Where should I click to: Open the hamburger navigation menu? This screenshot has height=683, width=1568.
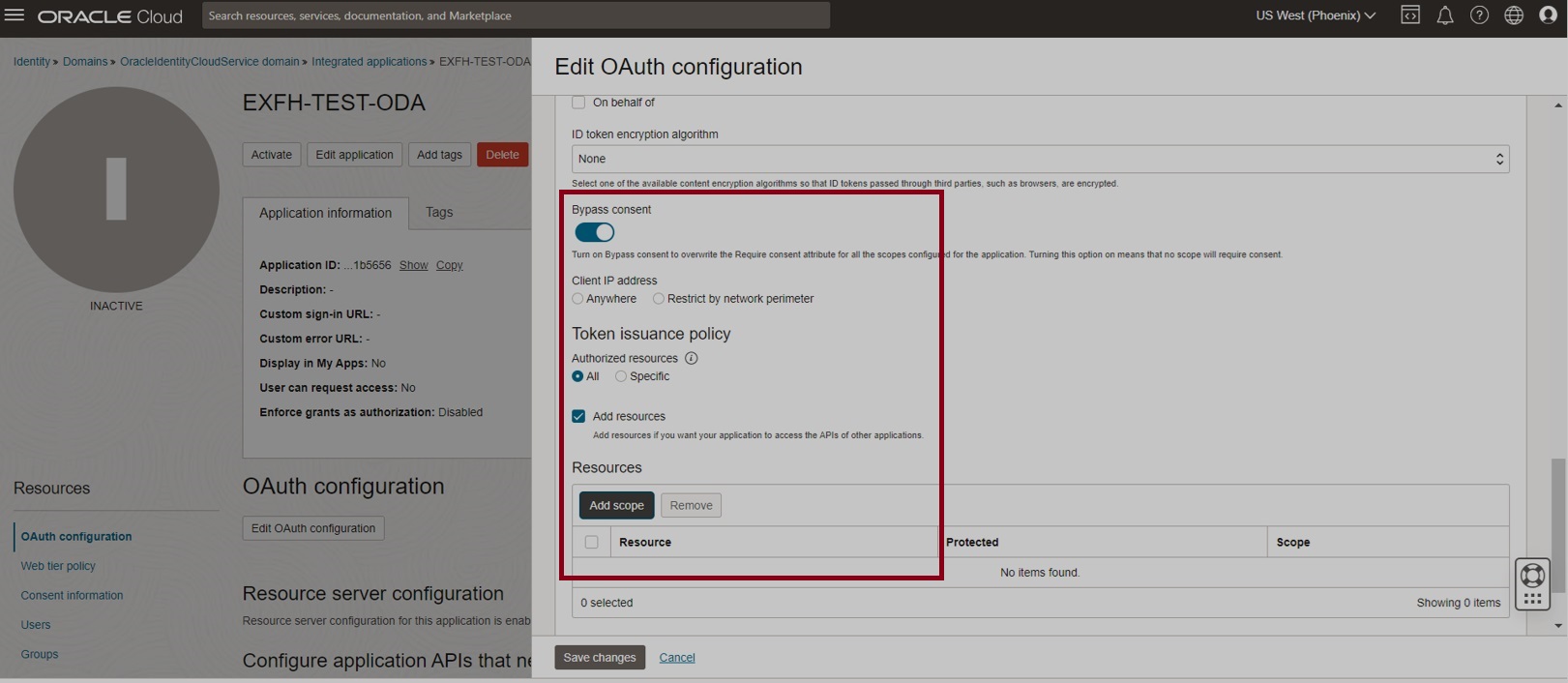15,15
